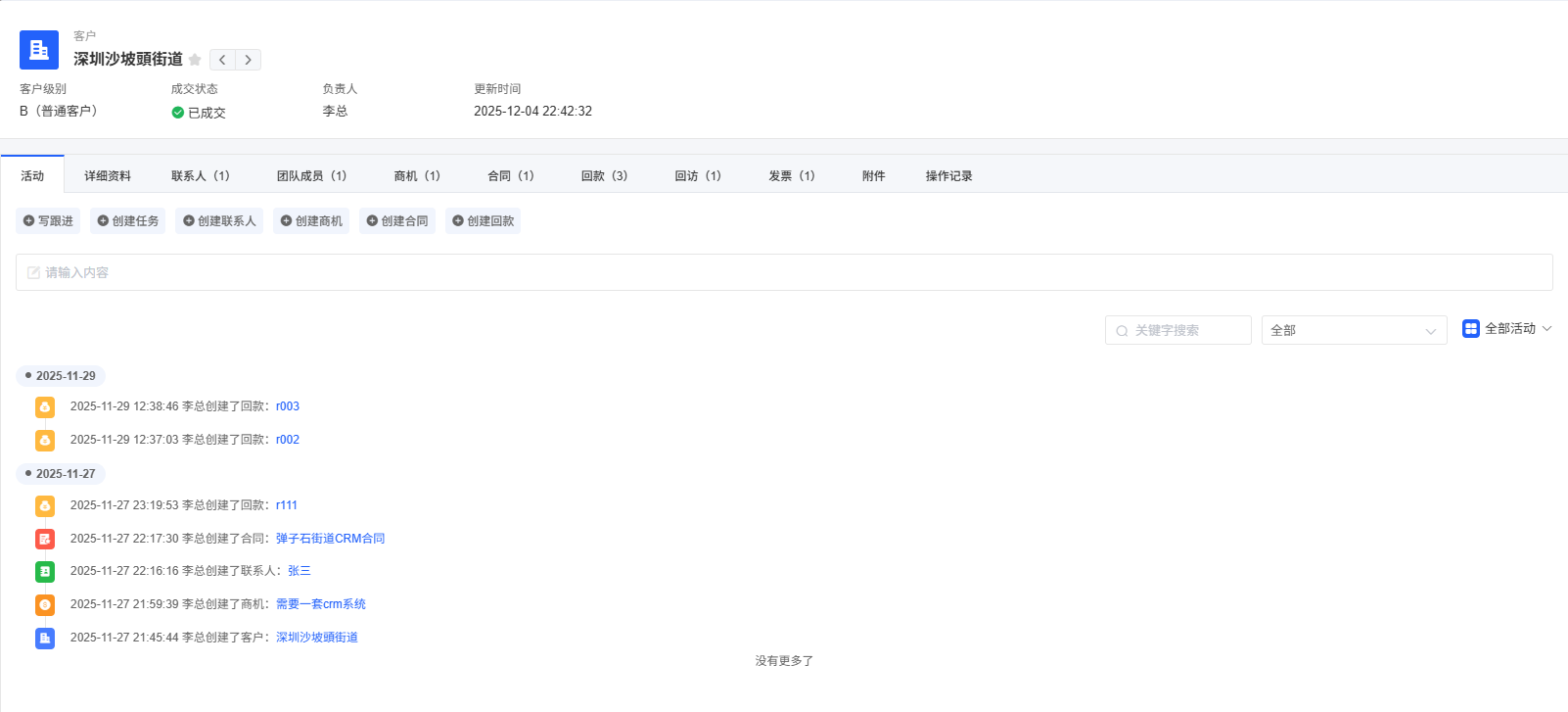The height and width of the screenshot is (712, 1568).
Task: Click the edit pencil icon in content box
Action: pyautogui.click(x=33, y=272)
